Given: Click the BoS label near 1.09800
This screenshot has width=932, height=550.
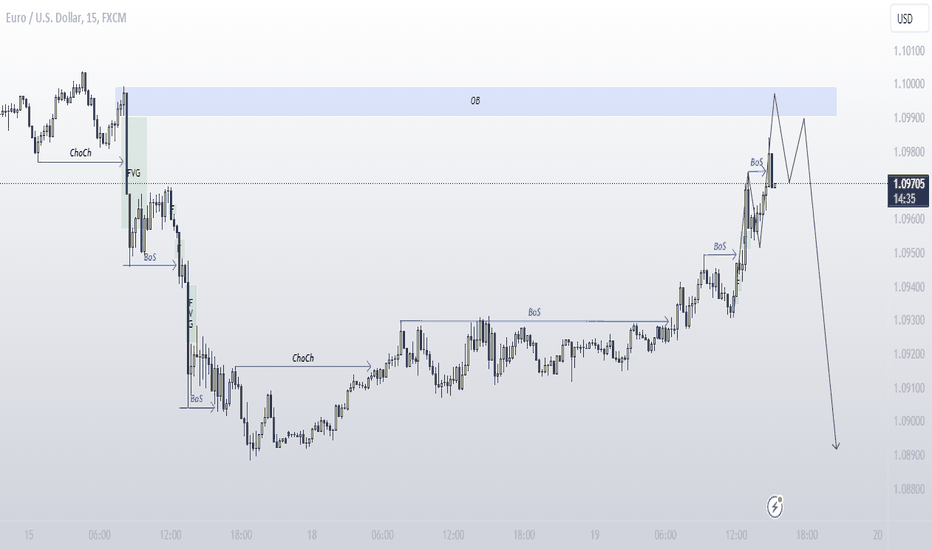Looking at the screenshot, I should pos(757,162).
